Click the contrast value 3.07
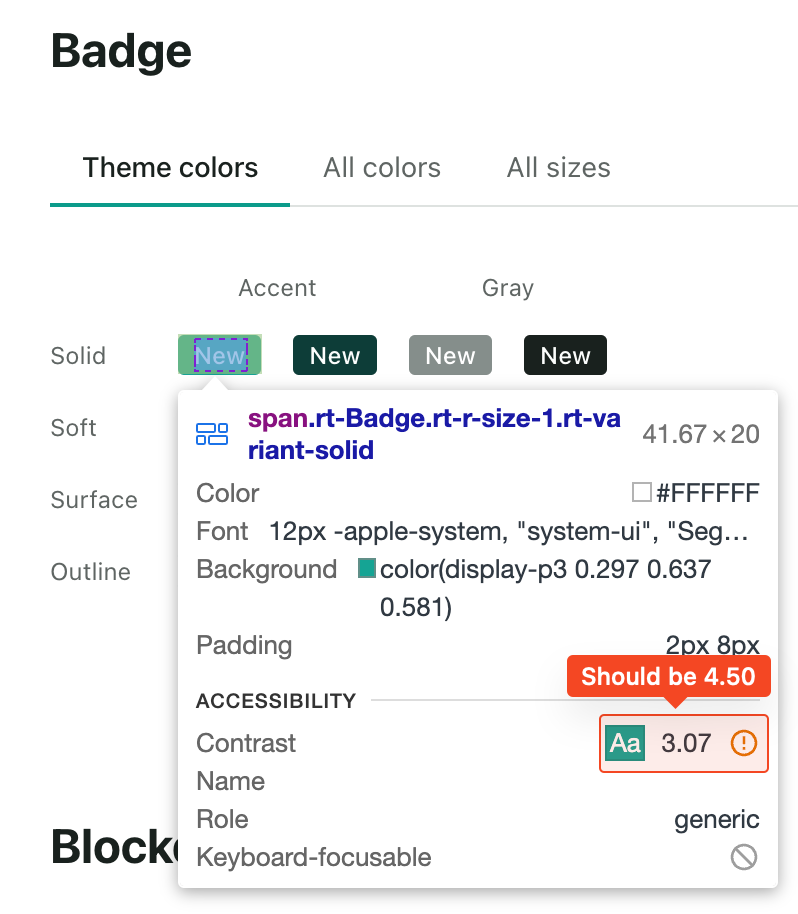 coord(685,743)
